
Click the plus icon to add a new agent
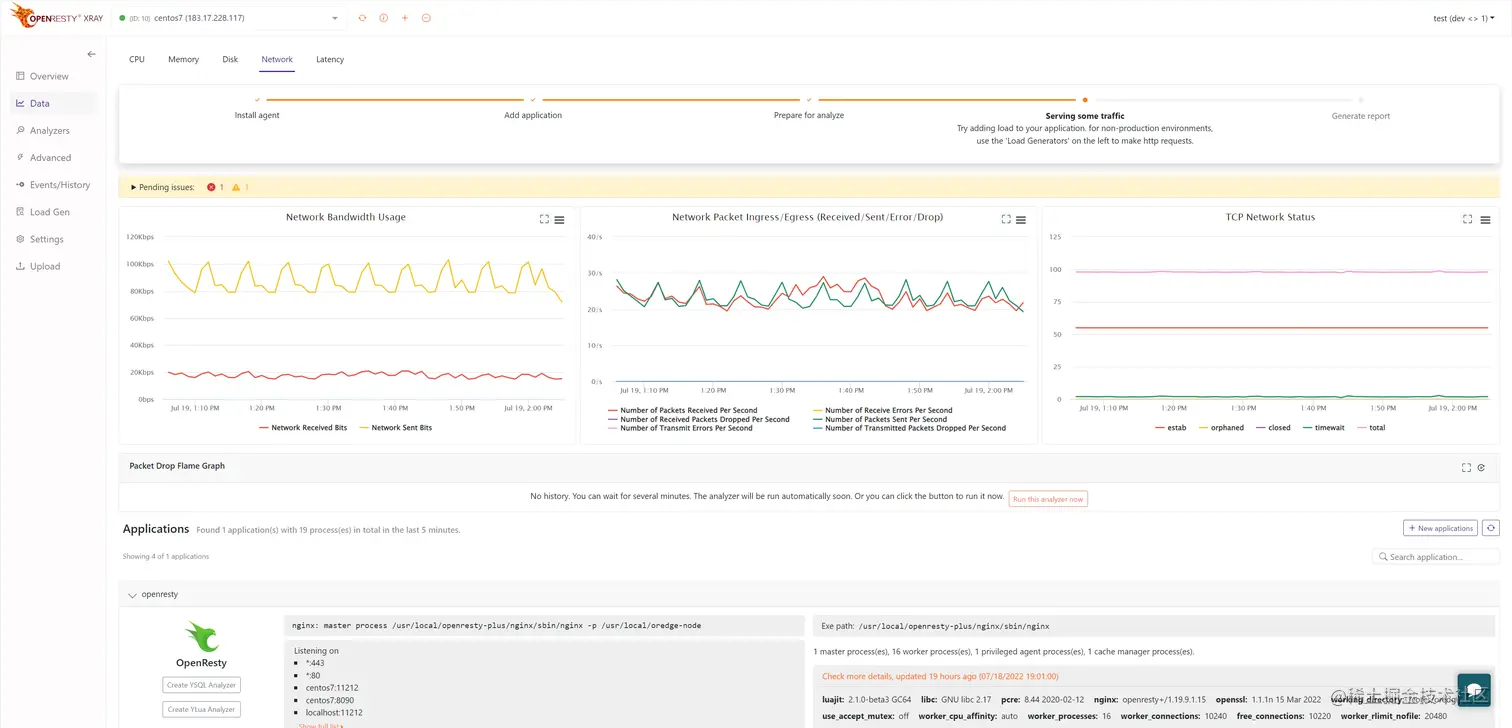tap(404, 17)
